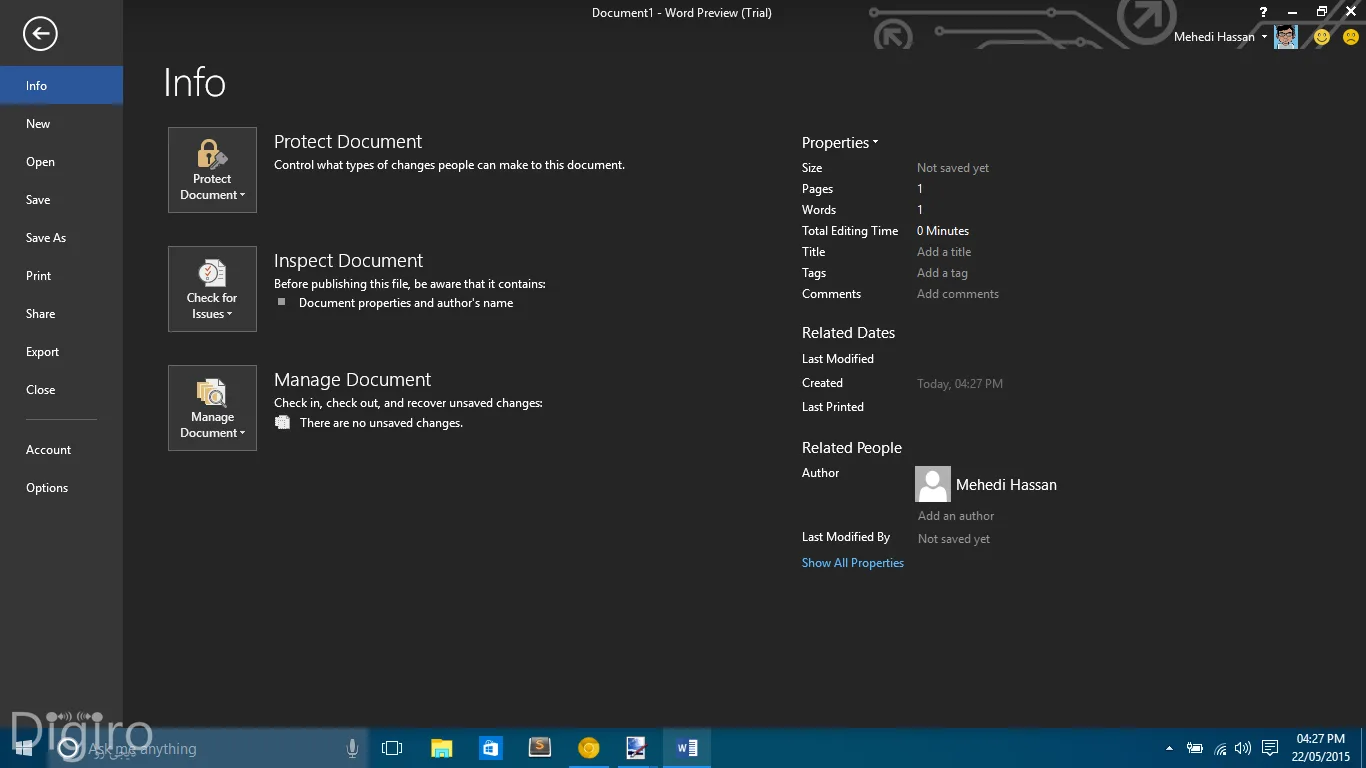
Task: Click the Show All Properties link
Action: 853,563
